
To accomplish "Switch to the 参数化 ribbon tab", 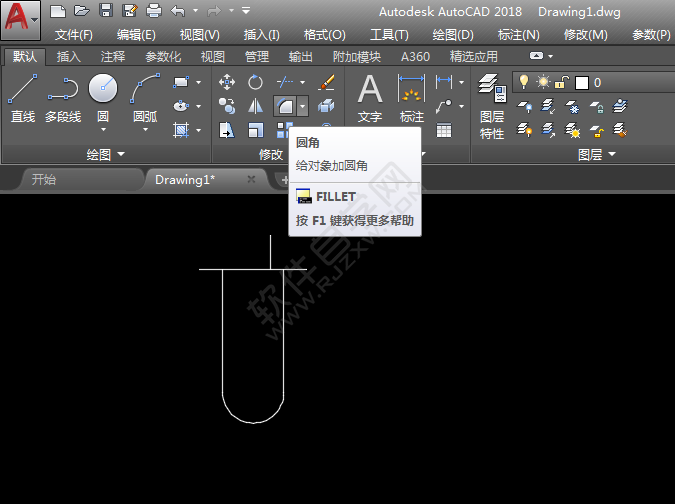I will tap(163, 56).
